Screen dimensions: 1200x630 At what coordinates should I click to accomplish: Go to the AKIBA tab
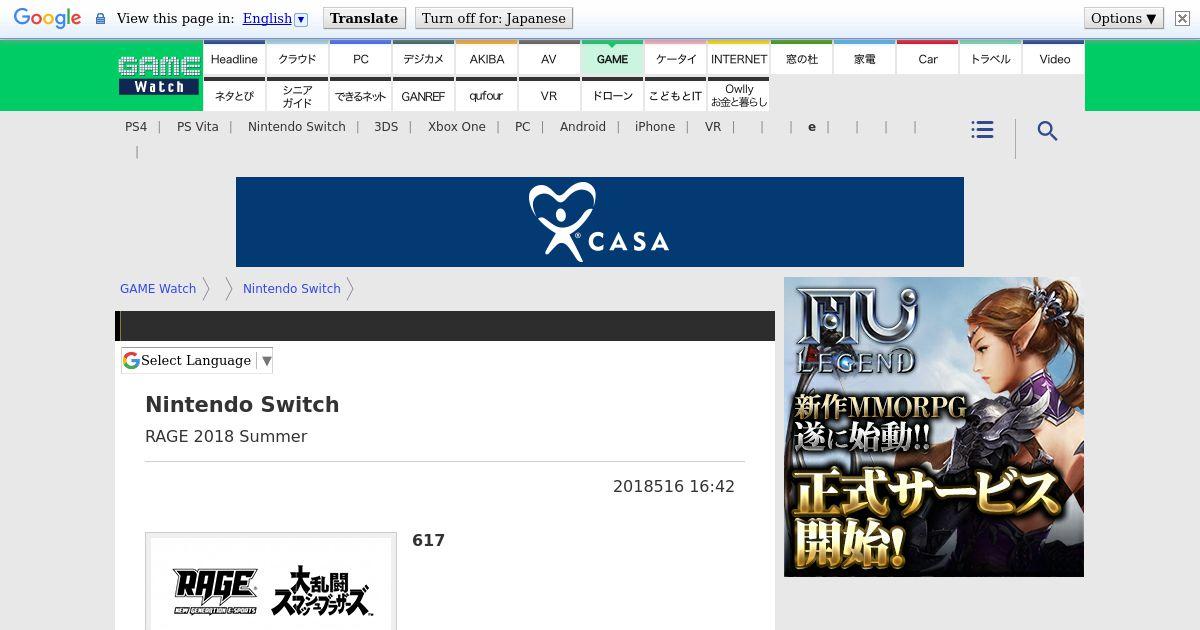pyautogui.click(x=487, y=59)
